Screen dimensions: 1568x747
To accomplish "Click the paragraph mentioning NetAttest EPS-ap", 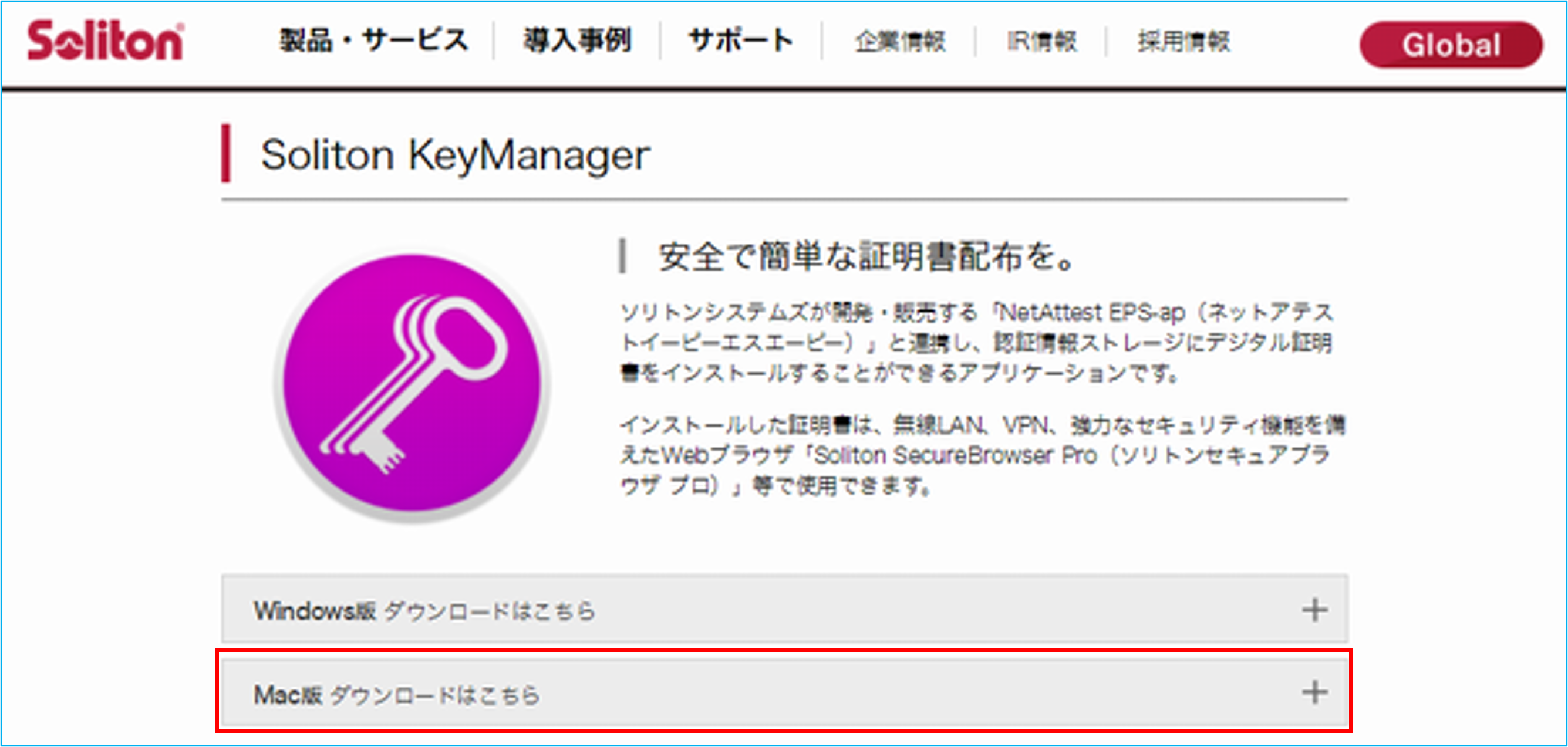I will (976, 343).
